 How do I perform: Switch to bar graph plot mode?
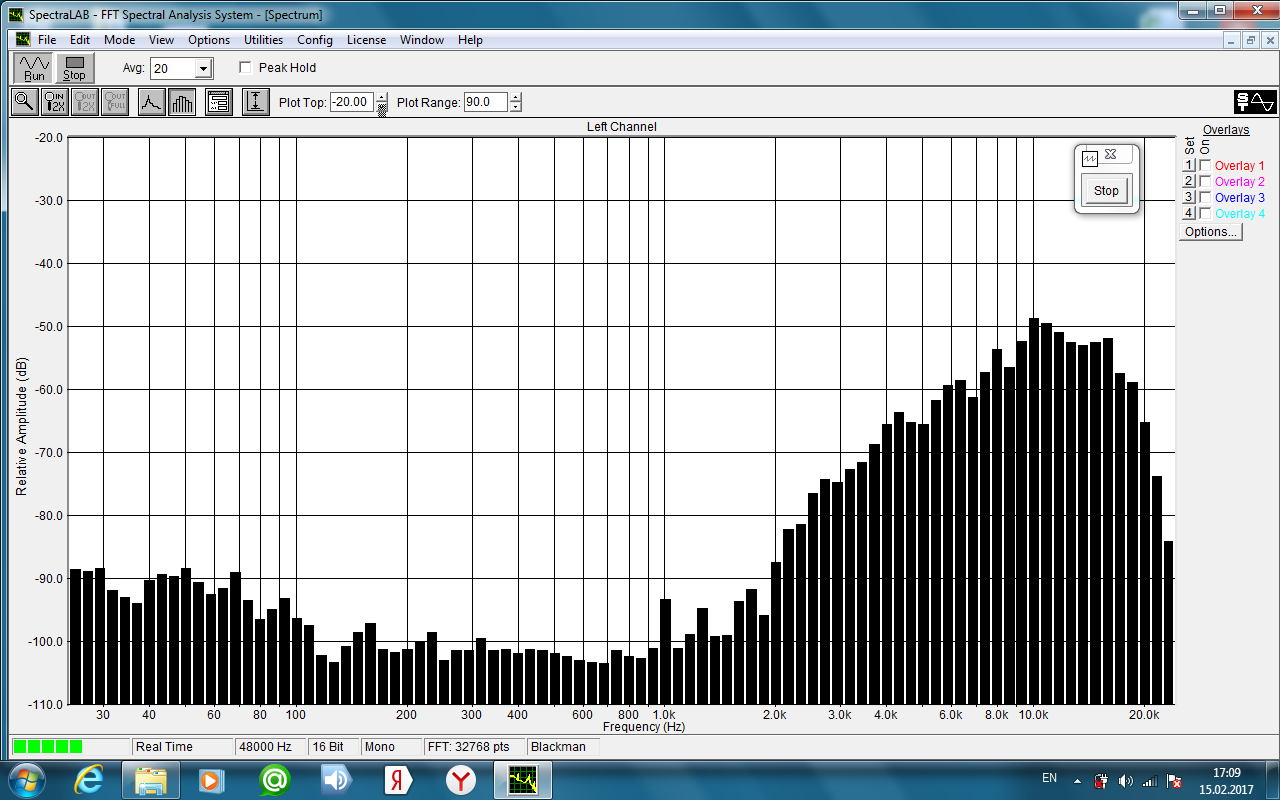(182, 102)
